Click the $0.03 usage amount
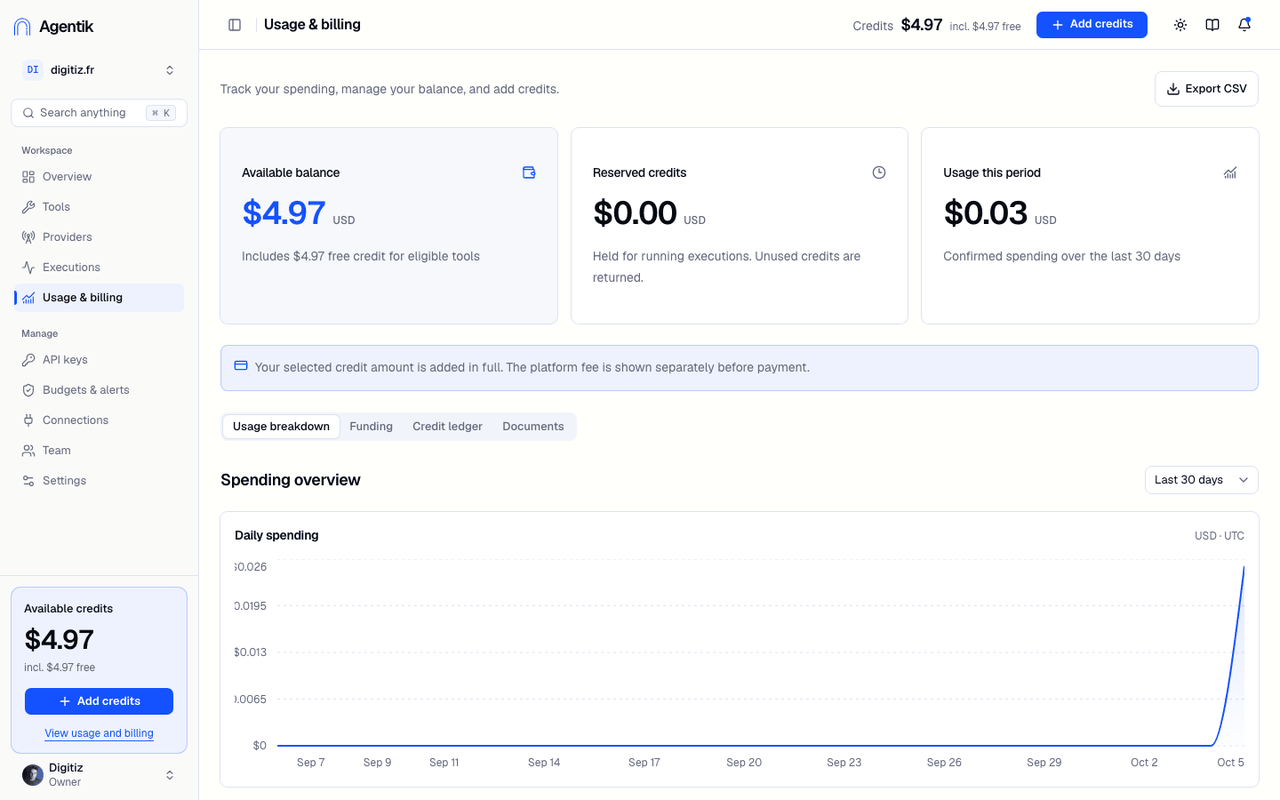 (x=985, y=213)
